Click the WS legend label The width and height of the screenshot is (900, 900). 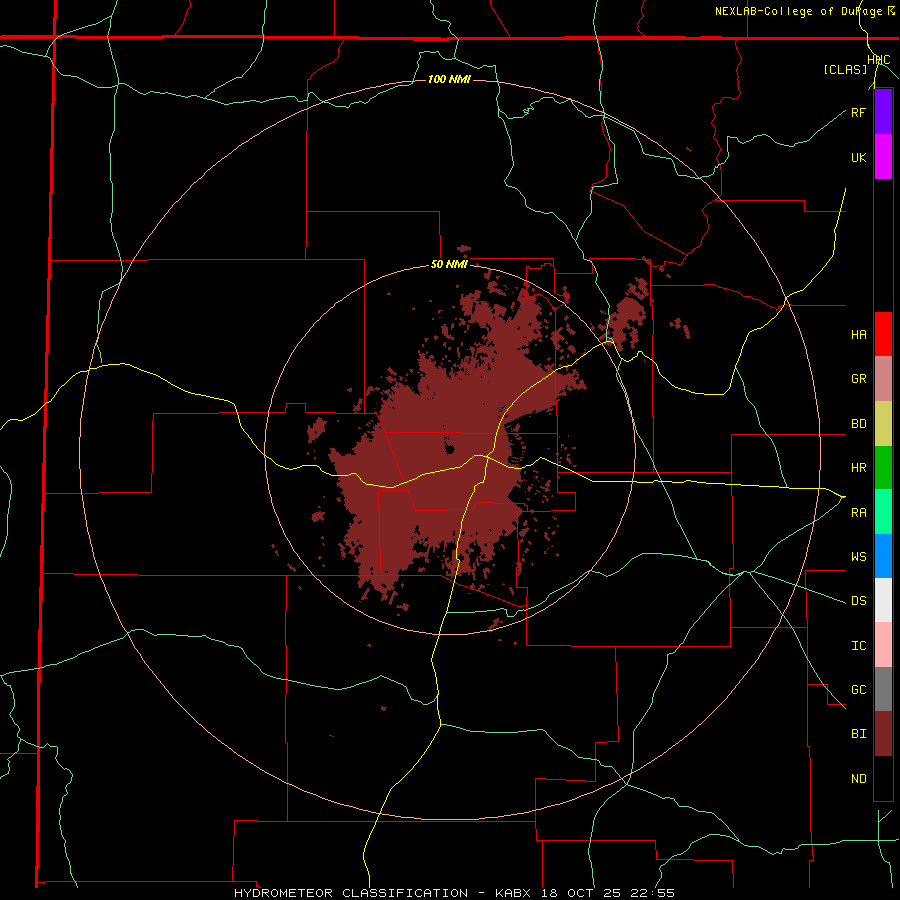pyautogui.click(x=858, y=557)
